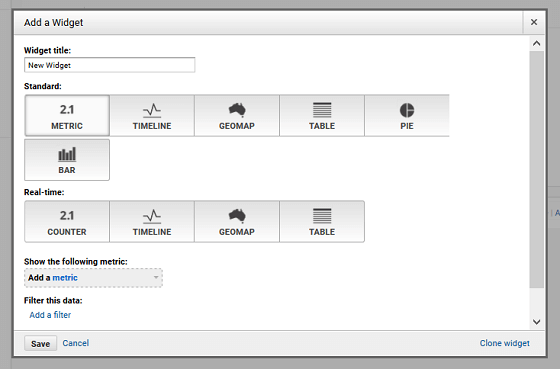Select the Standard Table widget type
This screenshot has width=560, height=369.
coord(322,115)
